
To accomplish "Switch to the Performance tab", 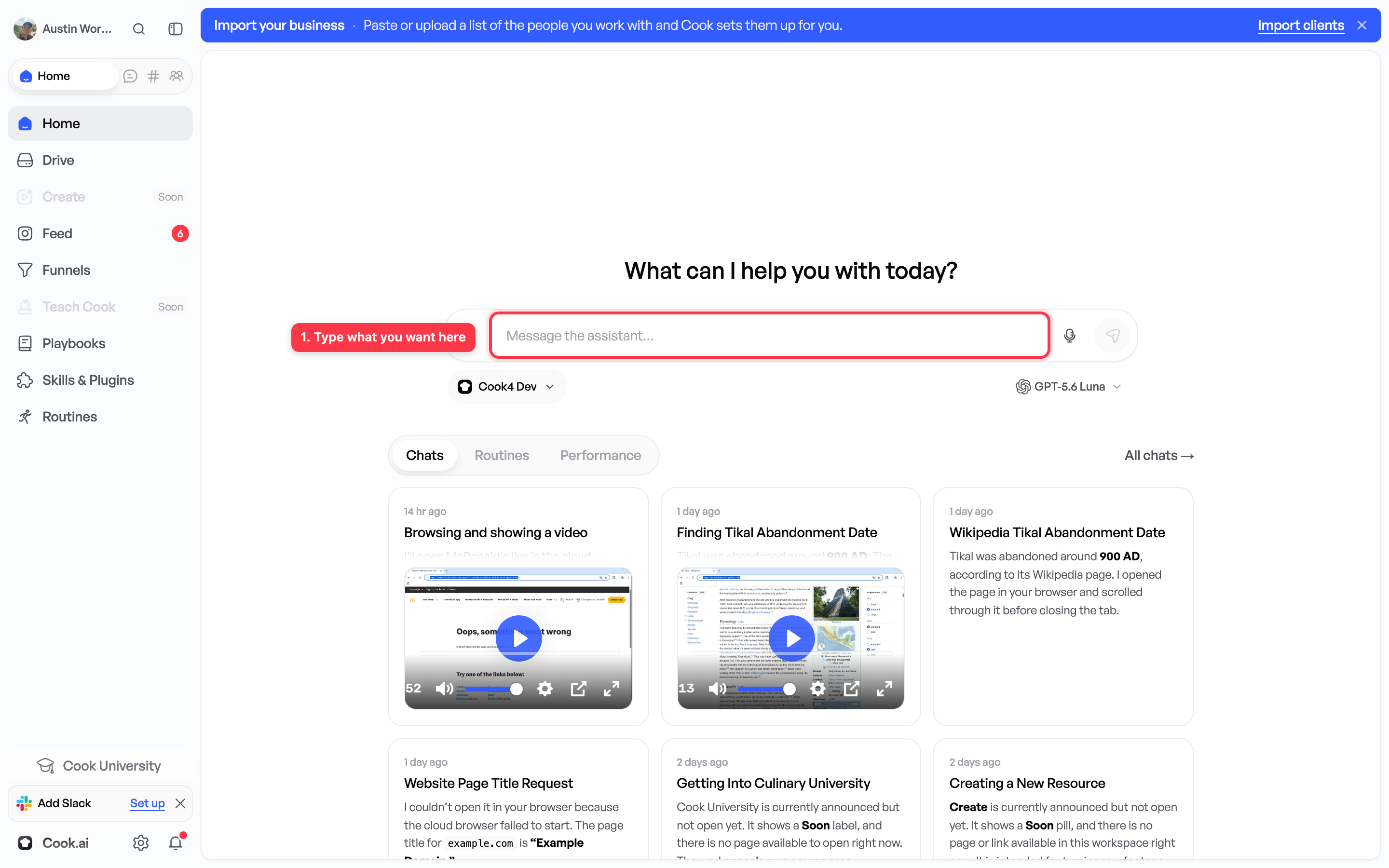I will pos(600,455).
